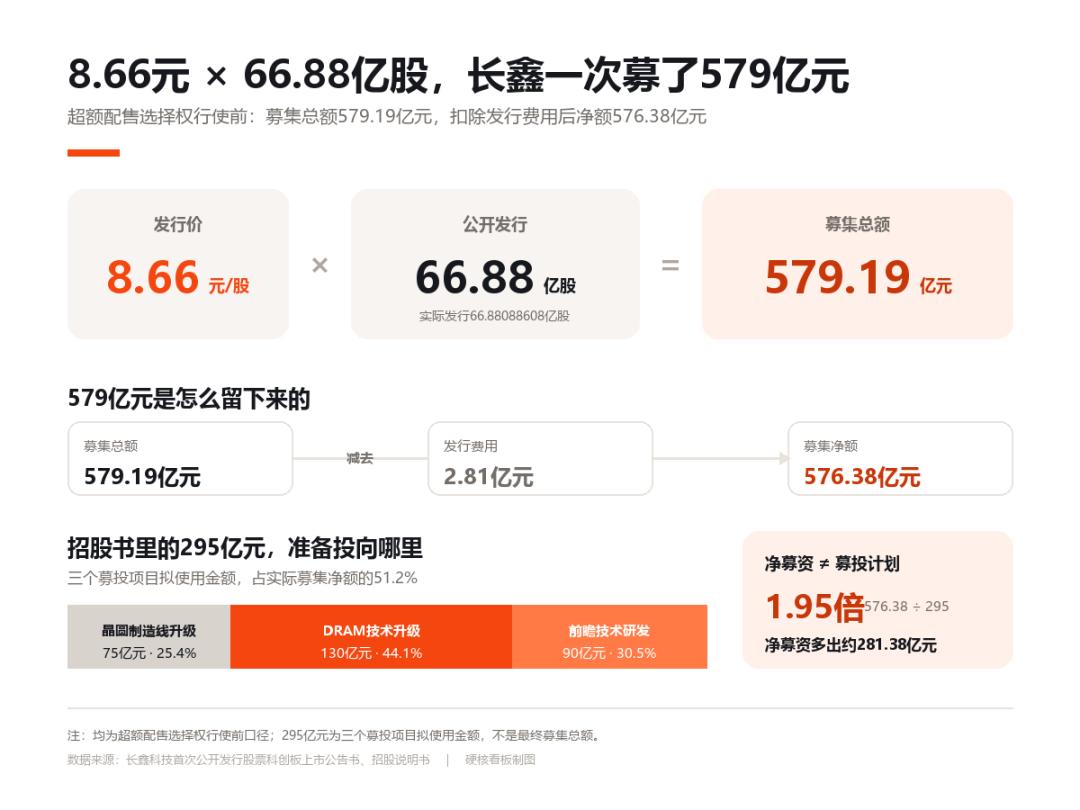The width and height of the screenshot is (1080, 810).
Task: Click the 发行价 card label
Action: pyautogui.click(x=178, y=225)
